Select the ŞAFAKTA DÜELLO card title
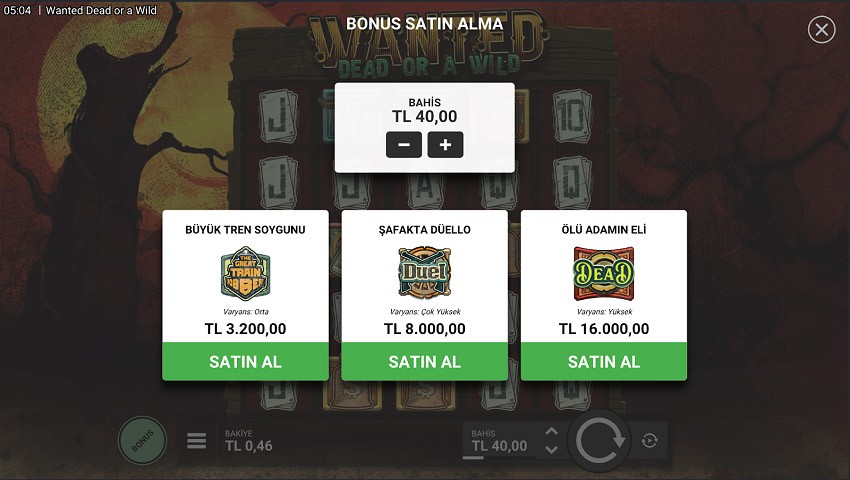The width and height of the screenshot is (850, 480). point(424,229)
